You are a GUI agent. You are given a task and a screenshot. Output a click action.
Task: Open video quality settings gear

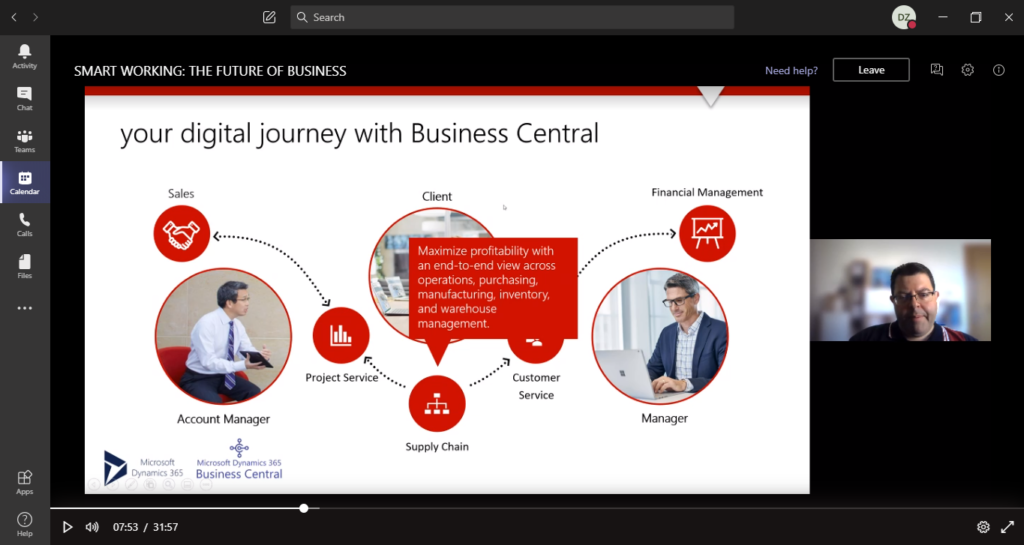pyautogui.click(x=983, y=527)
